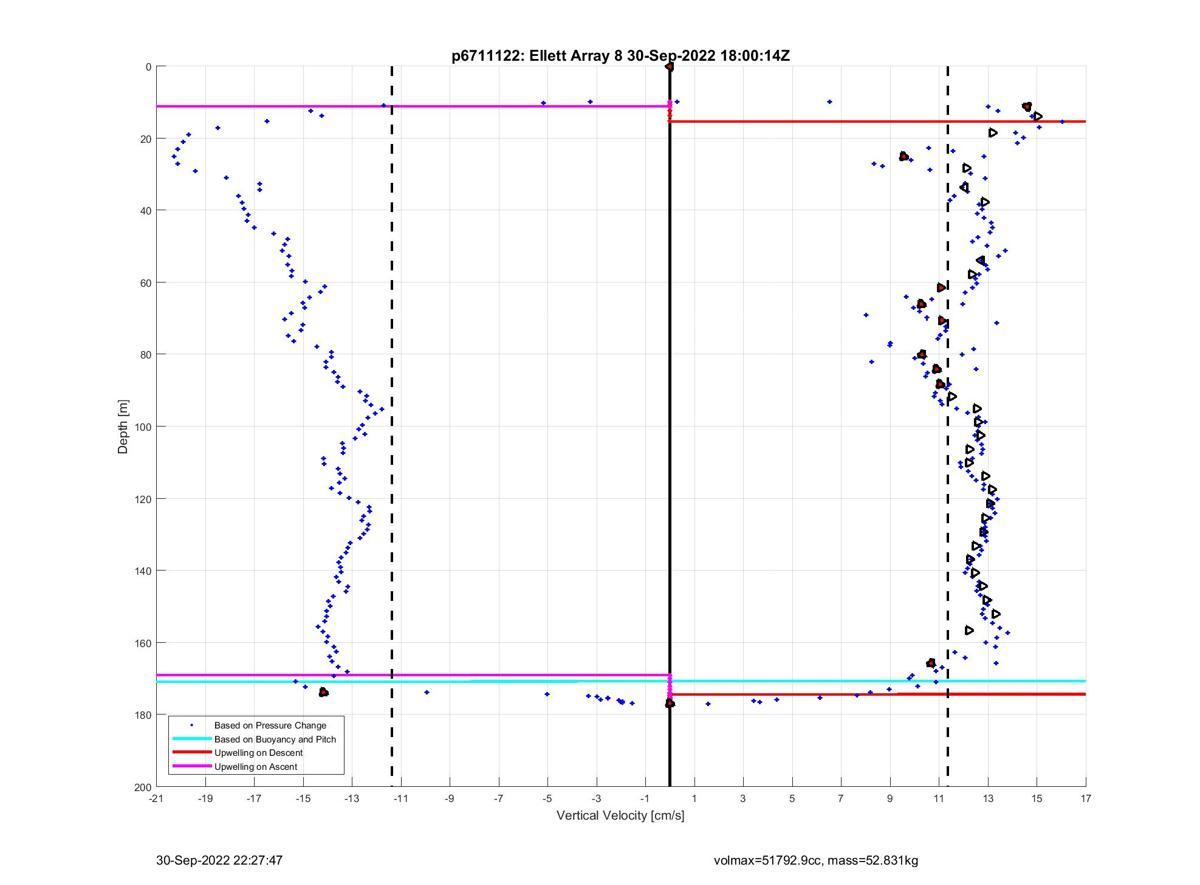This screenshot has width=1200, height=885.
Task: Click x-axis tick label '-7'
Action: tap(499, 798)
